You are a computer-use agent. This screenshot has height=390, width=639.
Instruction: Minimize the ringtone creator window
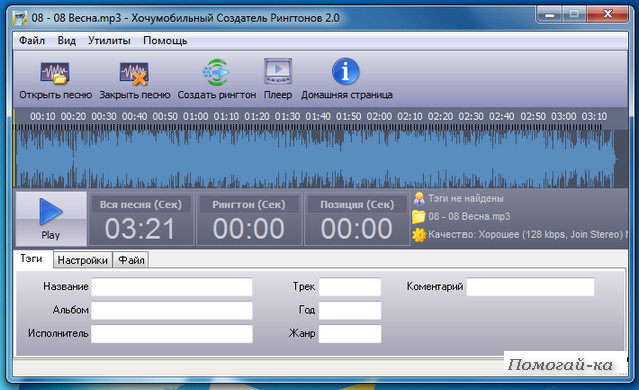point(550,15)
